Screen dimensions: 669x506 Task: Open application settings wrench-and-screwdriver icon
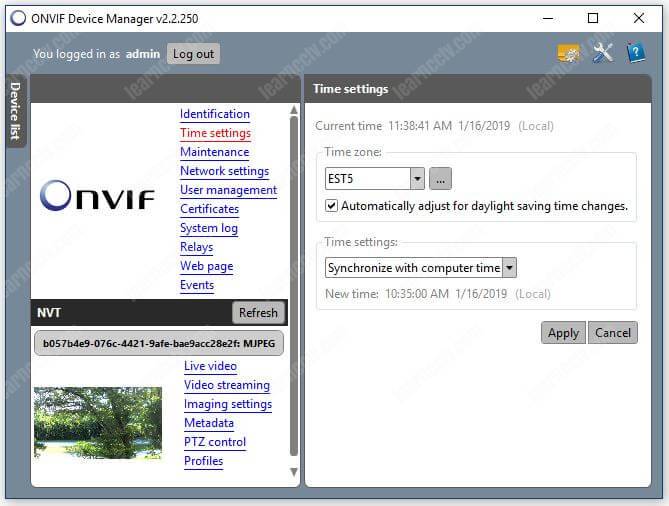602,53
